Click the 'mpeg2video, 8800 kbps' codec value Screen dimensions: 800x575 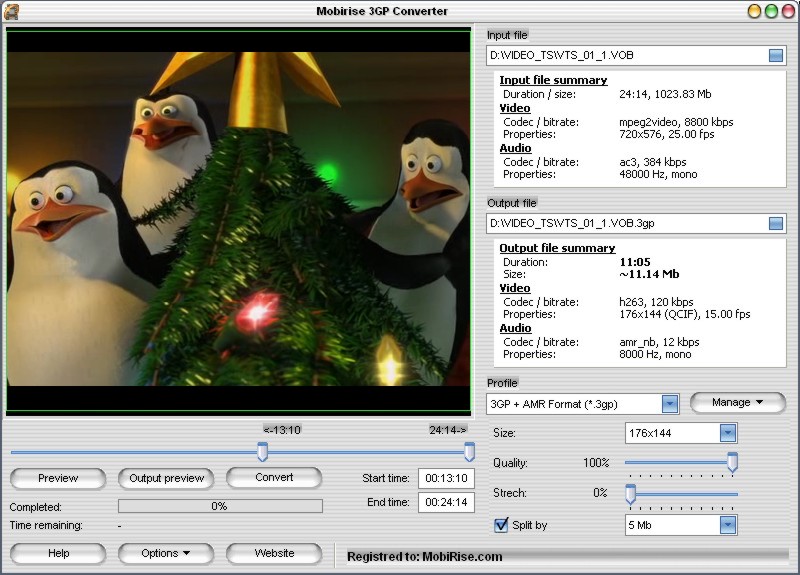676,122
